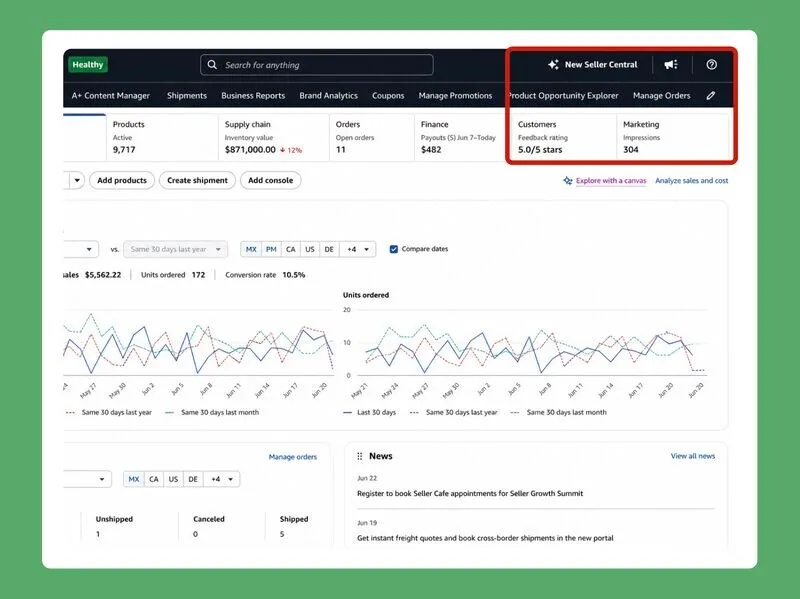Click the sparkle icon beside Explore with a canvas
Screen dimensions: 800x599
coord(567,181)
